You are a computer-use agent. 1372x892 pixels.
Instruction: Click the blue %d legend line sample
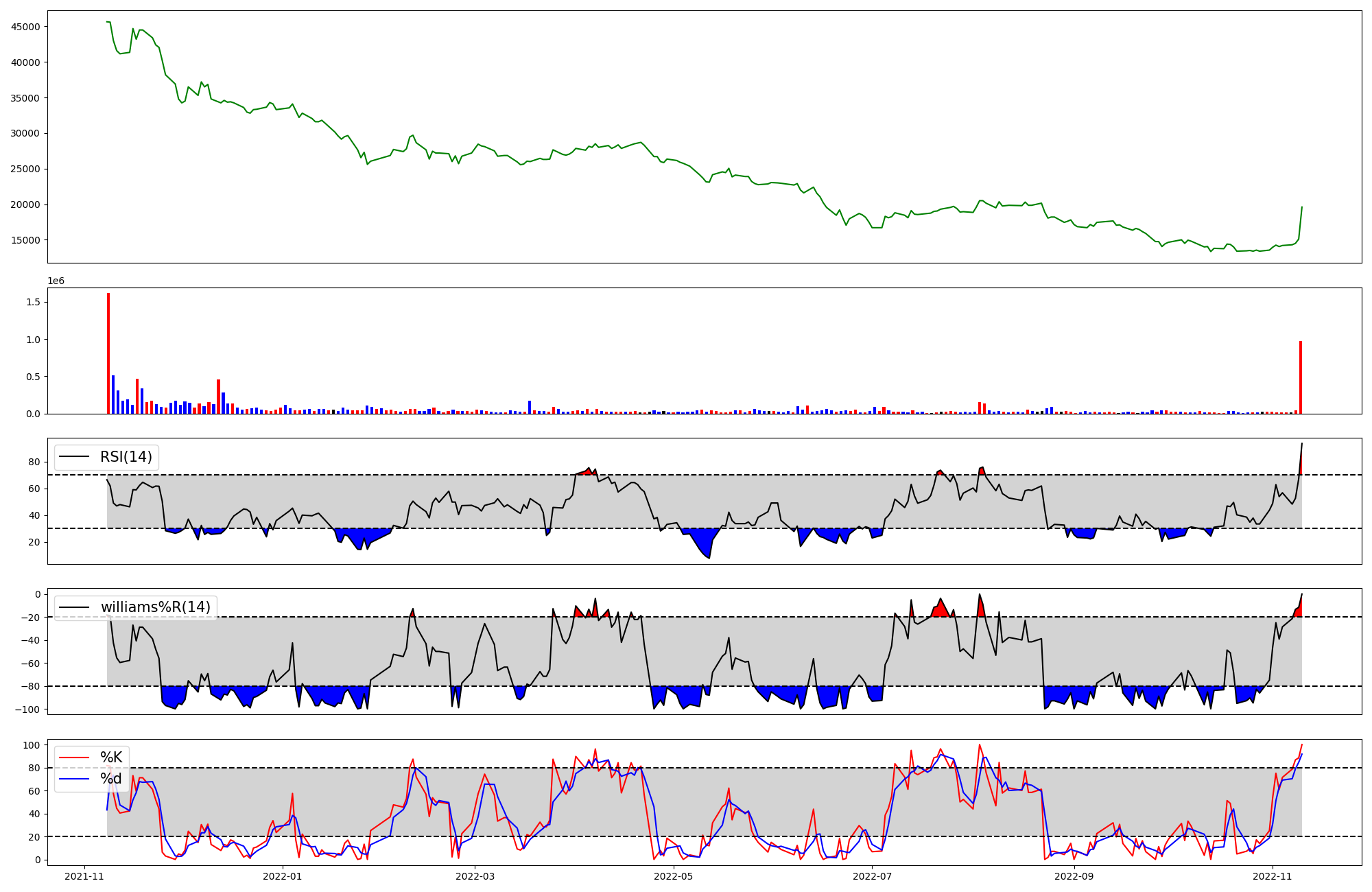coord(74,779)
